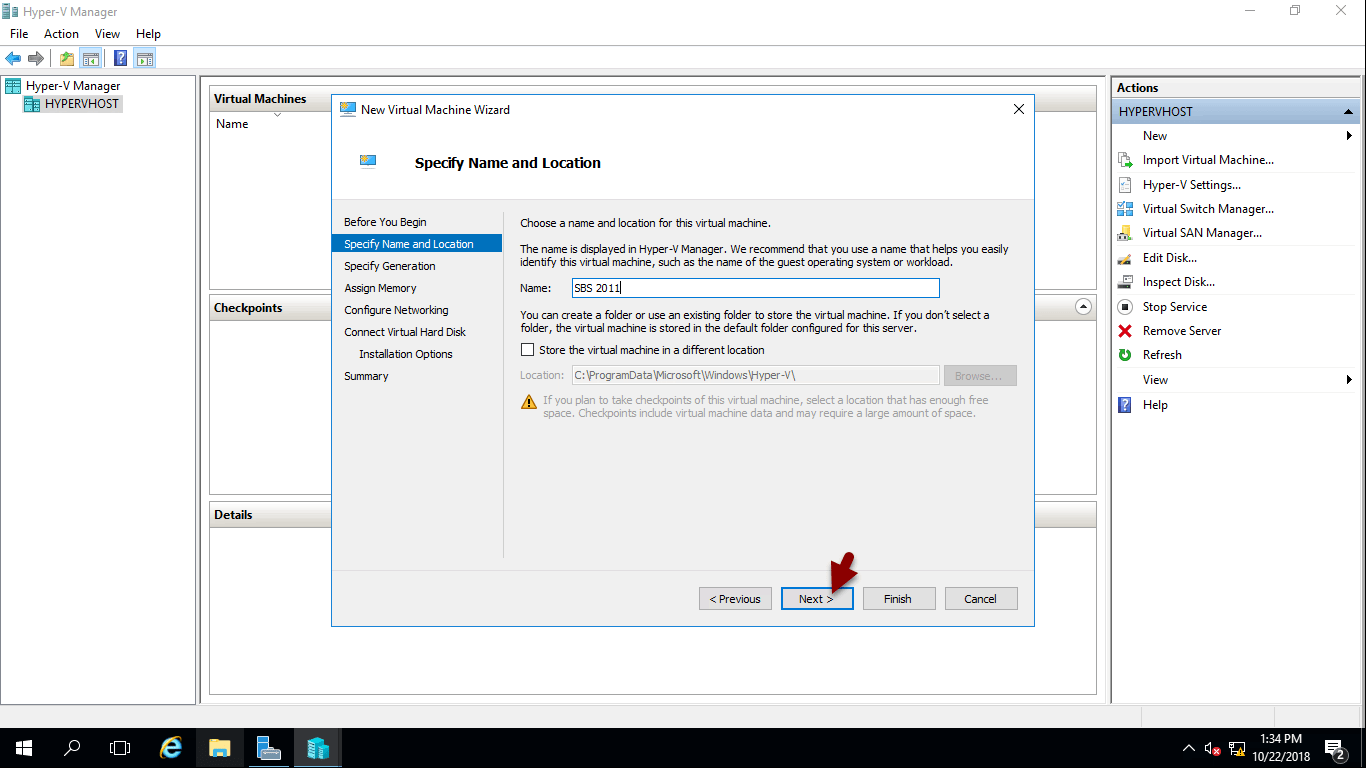The height and width of the screenshot is (768, 1366).
Task: Go to Configure Networking wizard step
Action: 396,310
